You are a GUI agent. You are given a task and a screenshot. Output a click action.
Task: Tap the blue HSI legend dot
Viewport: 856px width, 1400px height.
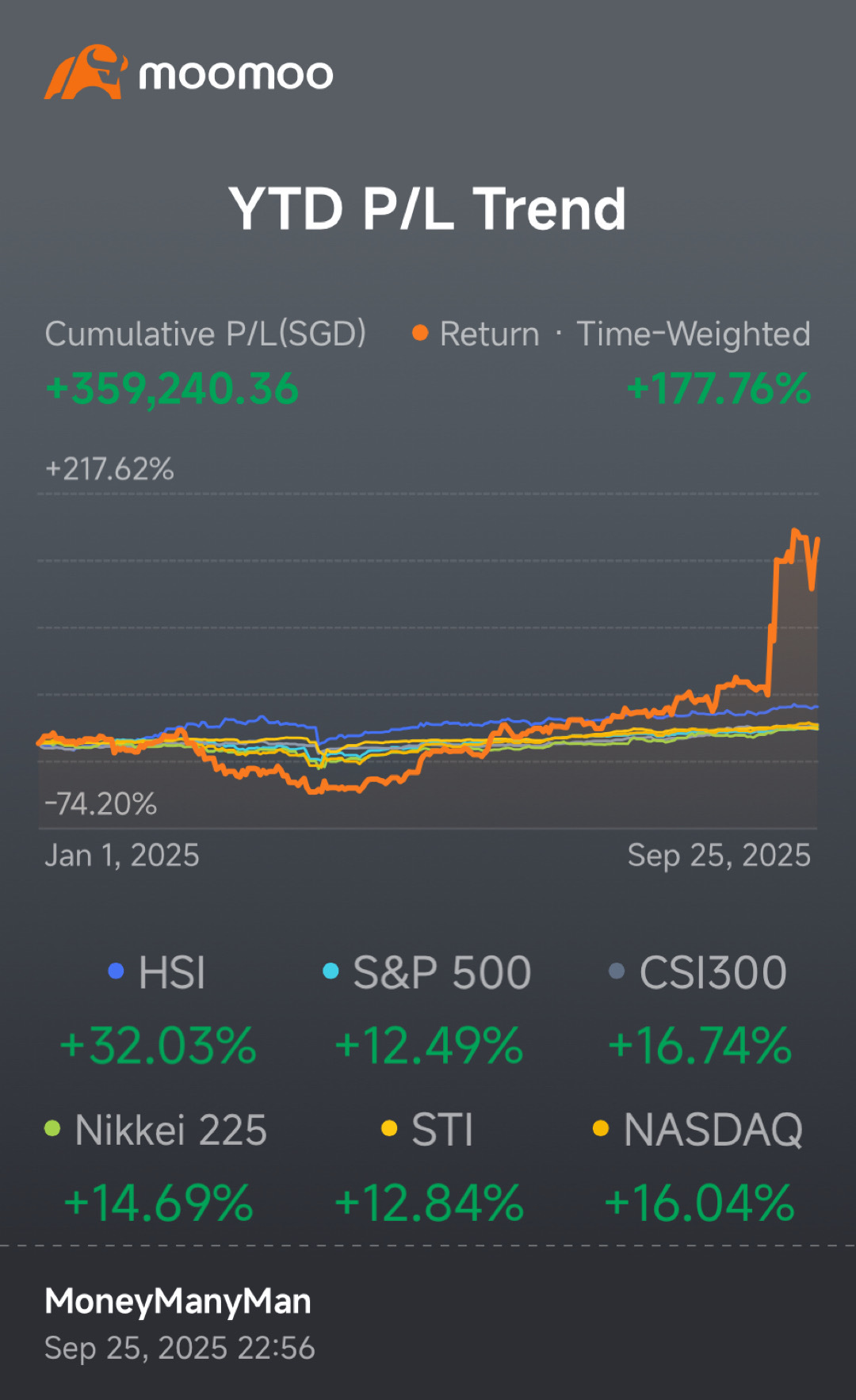coord(116,971)
